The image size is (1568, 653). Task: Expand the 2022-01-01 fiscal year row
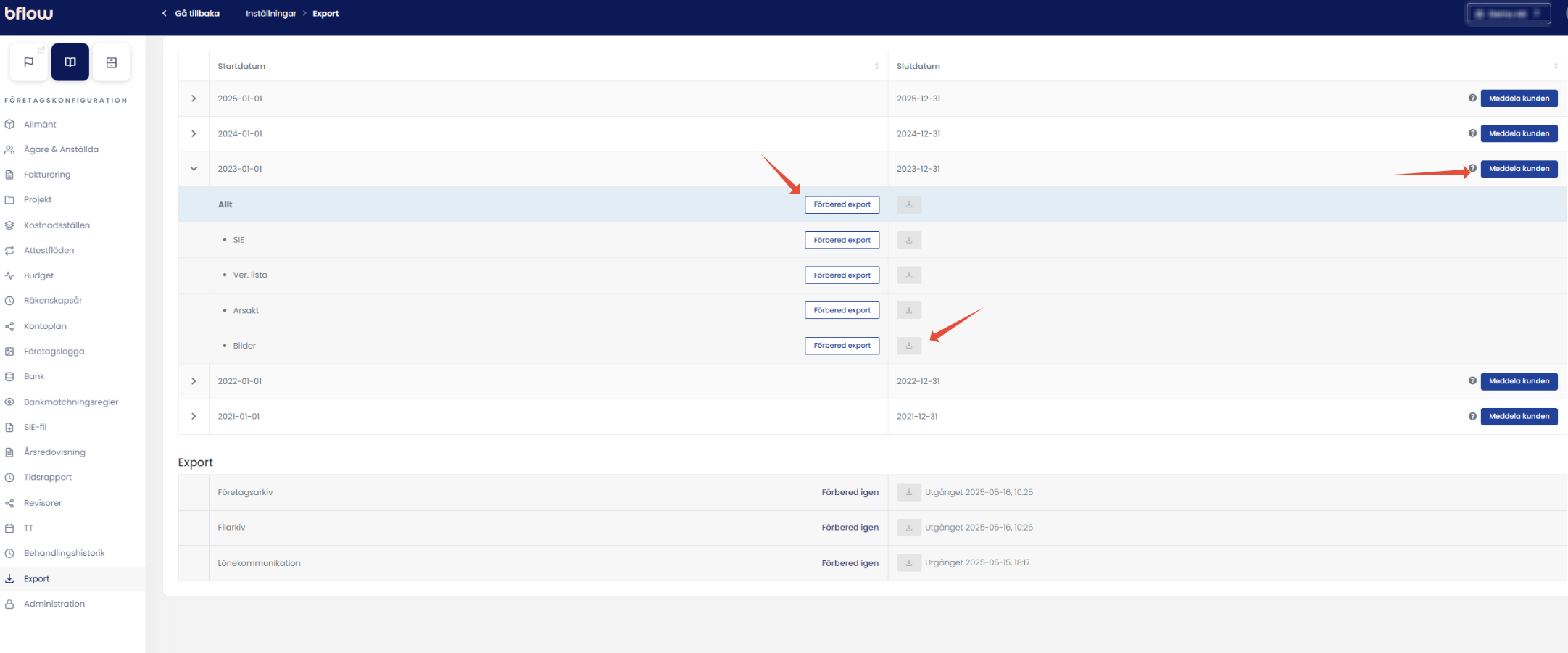(194, 380)
